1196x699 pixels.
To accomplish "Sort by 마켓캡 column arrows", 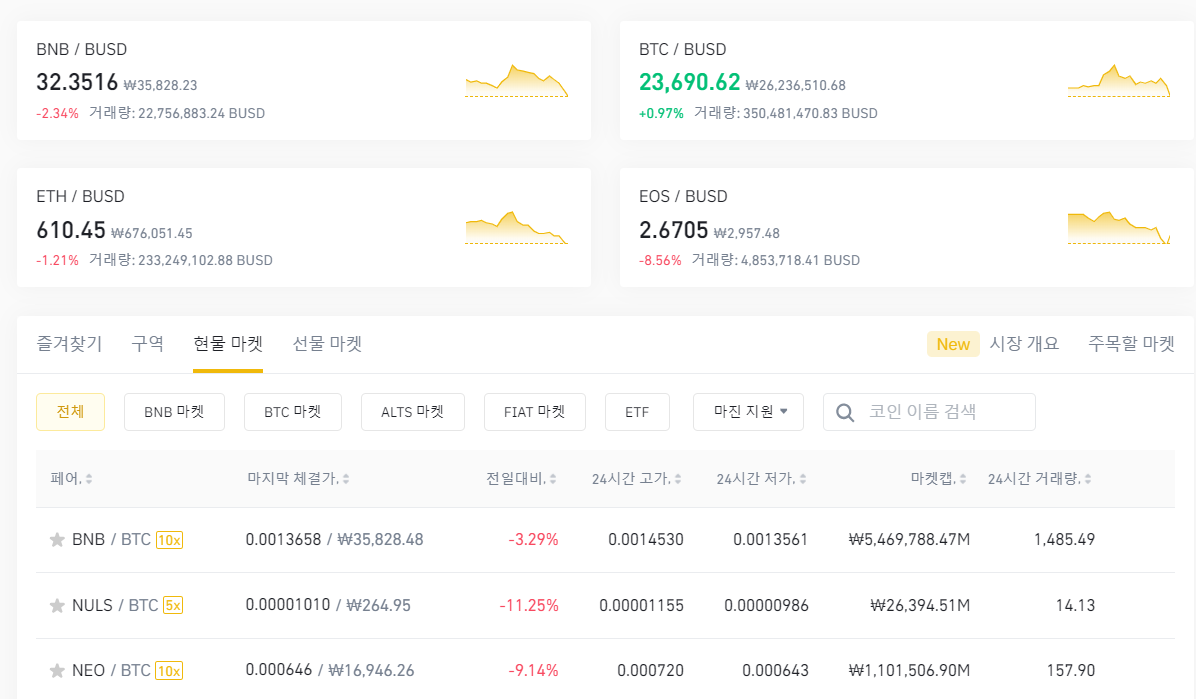I will tap(963, 479).
